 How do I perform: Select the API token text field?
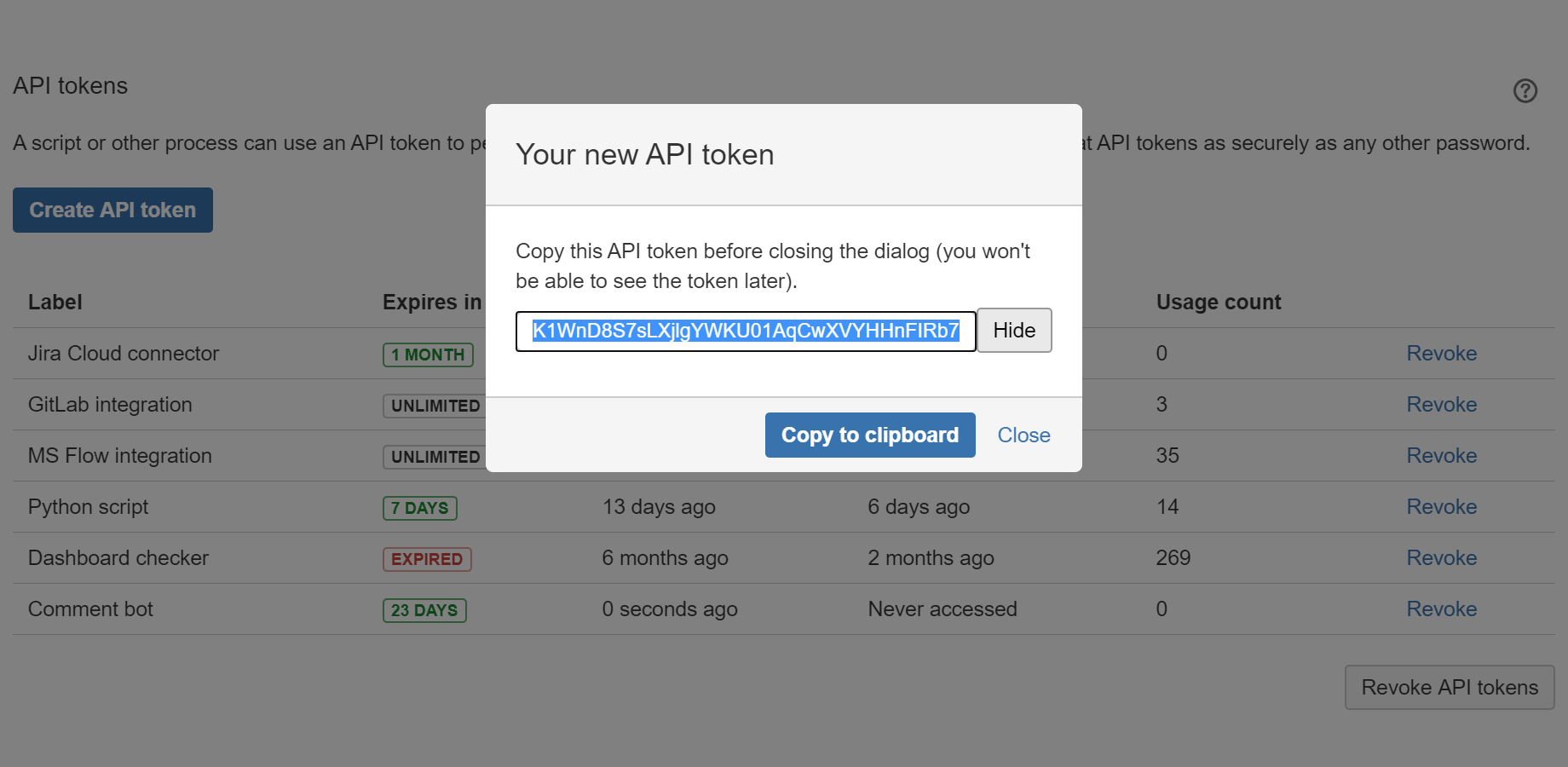[x=745, y=331]
